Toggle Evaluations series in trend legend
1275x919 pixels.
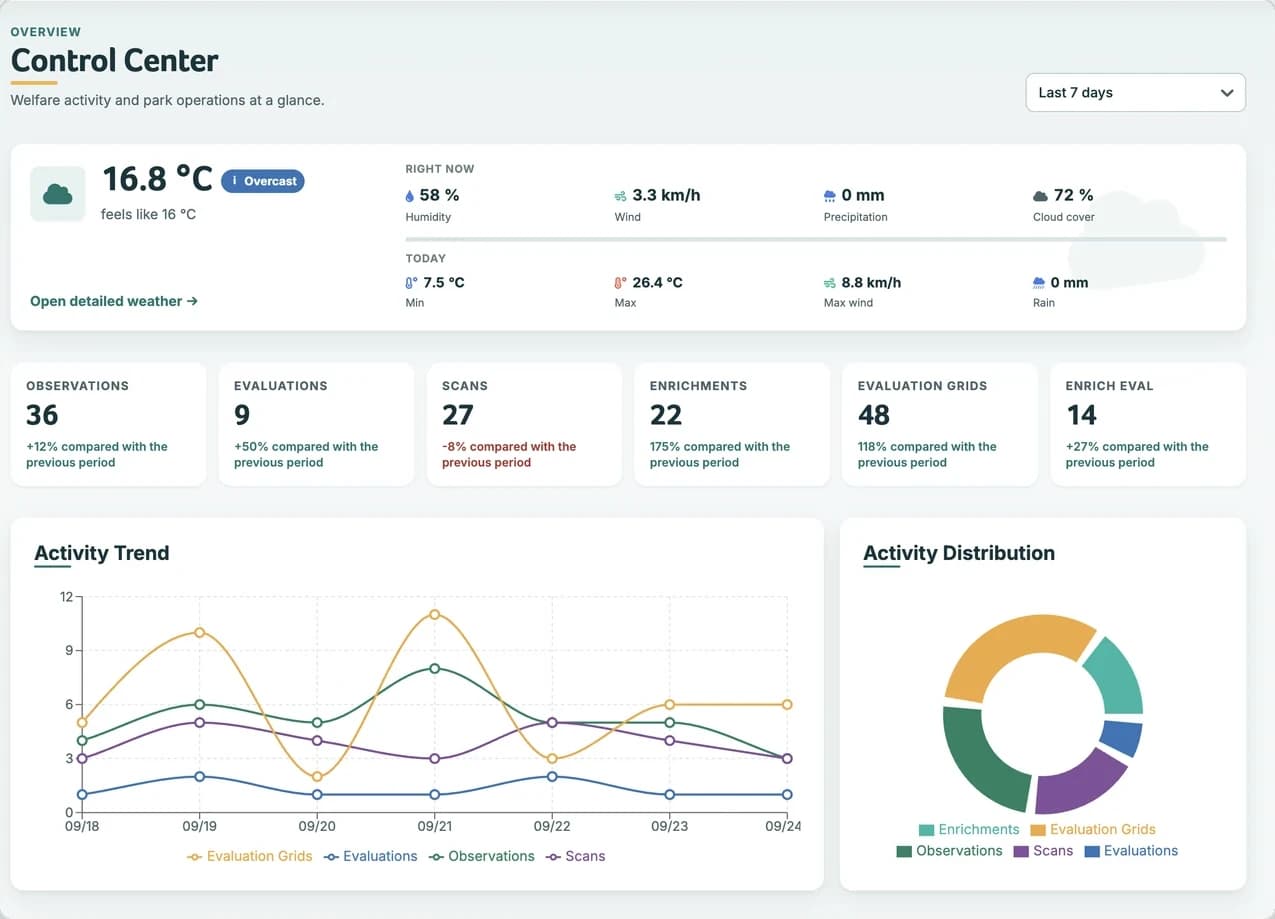(x=371, y=856)
